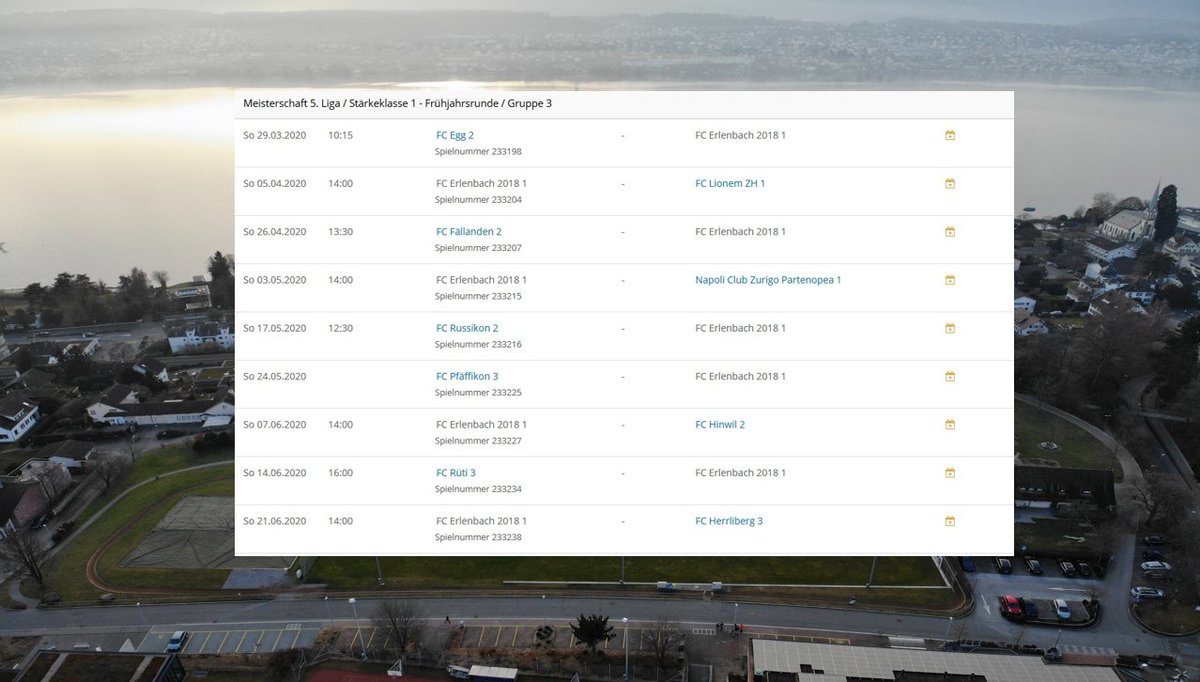1200x682 pixels.
Task: Click date So 17.05.2020
Action: point(275,328)
